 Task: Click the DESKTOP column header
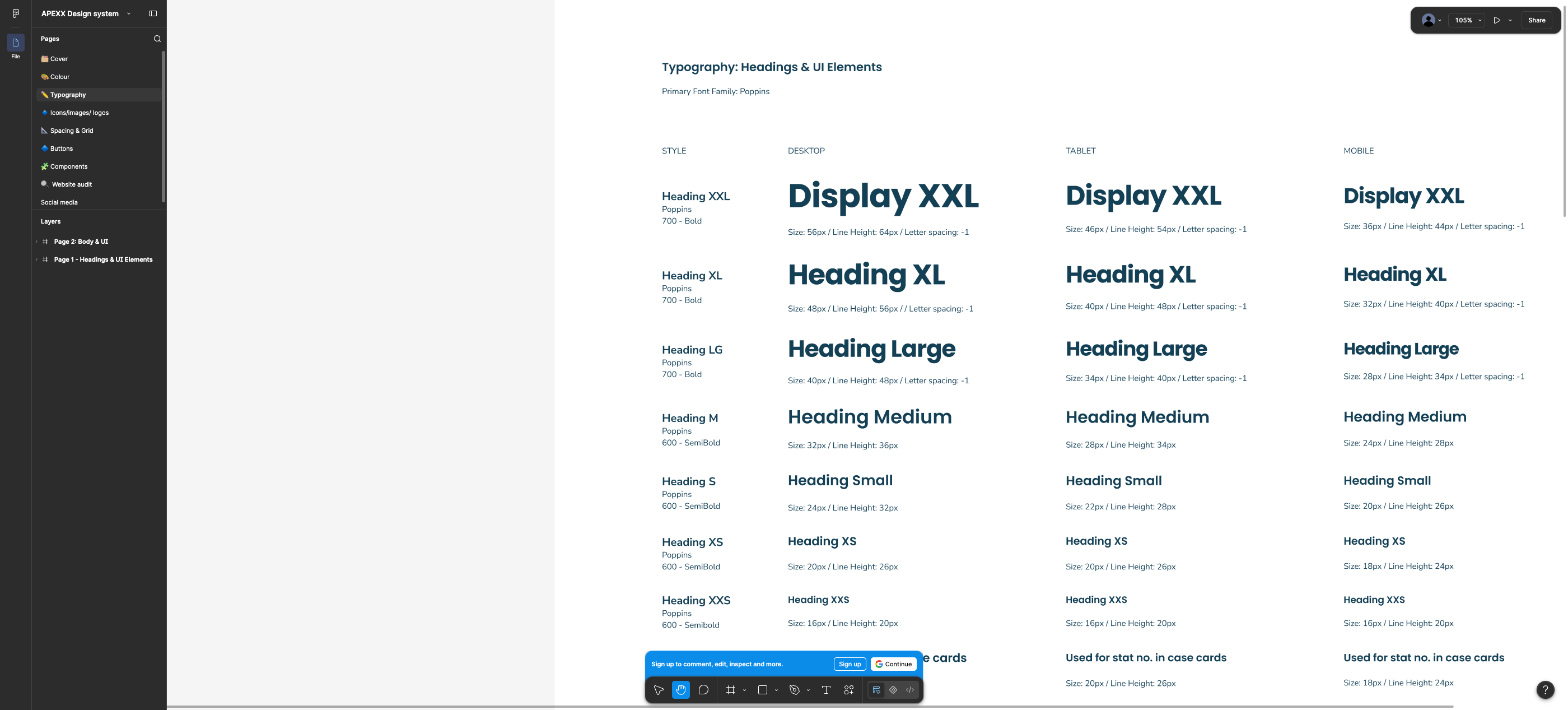tap(806, 151)
